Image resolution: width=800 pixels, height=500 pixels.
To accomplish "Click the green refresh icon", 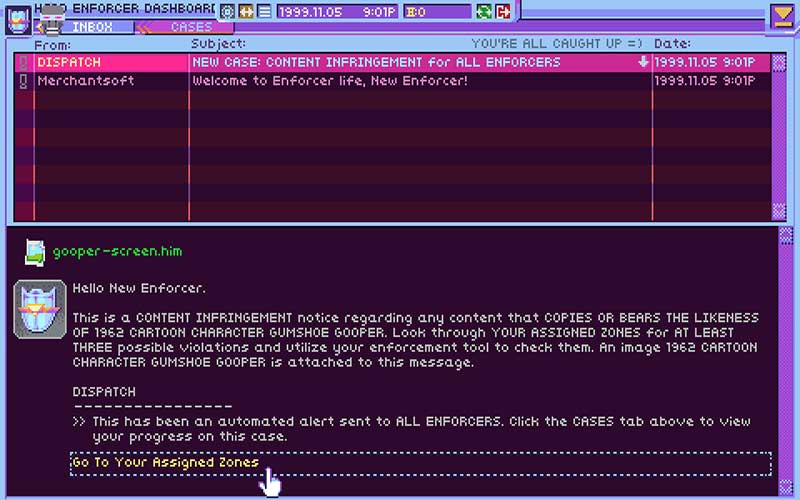I will click(x=484, y=11).
